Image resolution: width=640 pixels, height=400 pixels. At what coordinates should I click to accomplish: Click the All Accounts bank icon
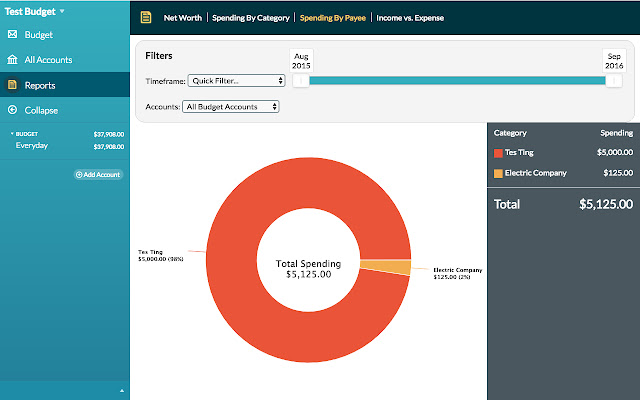[x=12, y=60]
